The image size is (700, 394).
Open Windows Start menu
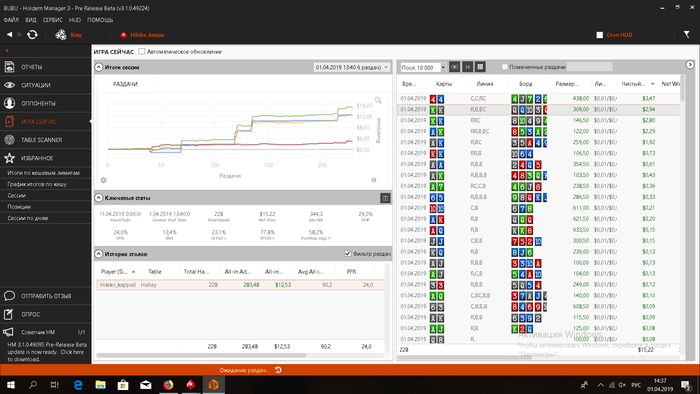click(11, 385)
